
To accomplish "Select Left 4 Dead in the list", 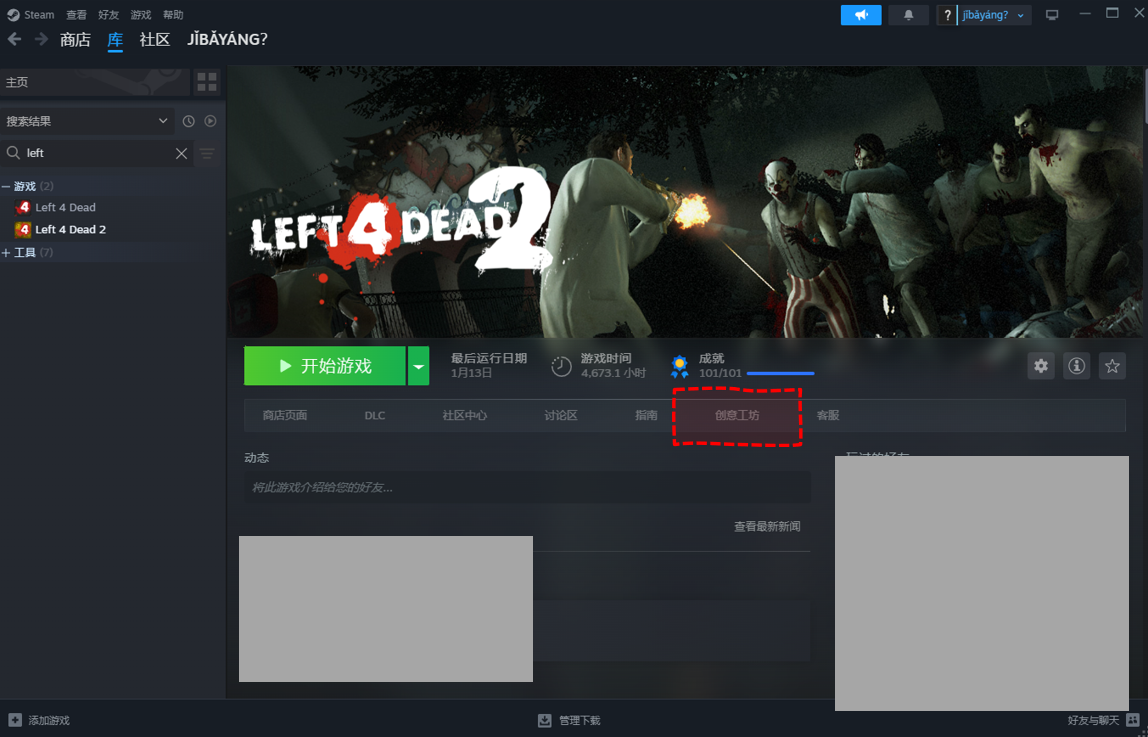I will [65, 207].
